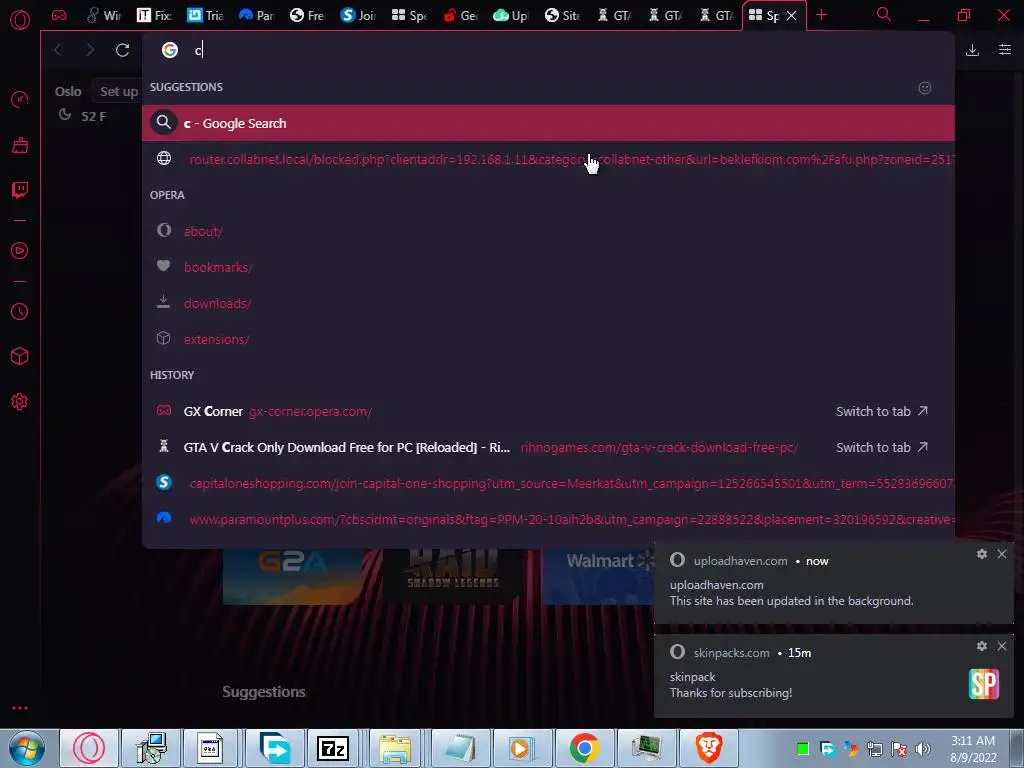
Task: Switch to the Fix tab
Action: click(x=154, y=15)
